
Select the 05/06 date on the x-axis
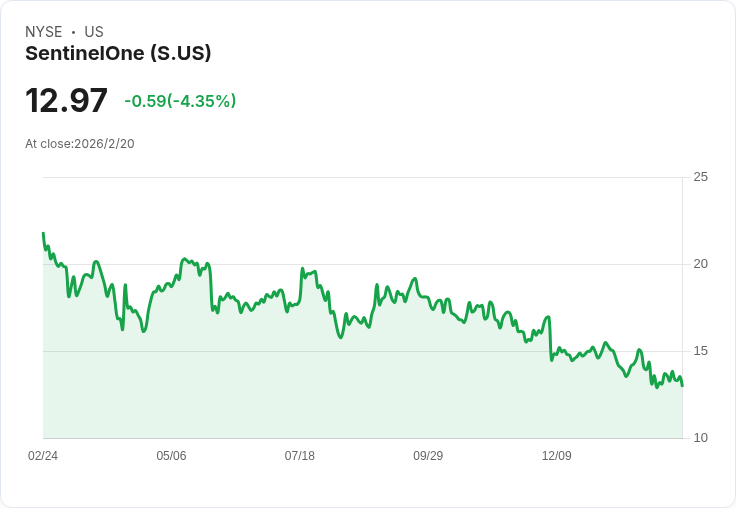coord(171,456)
